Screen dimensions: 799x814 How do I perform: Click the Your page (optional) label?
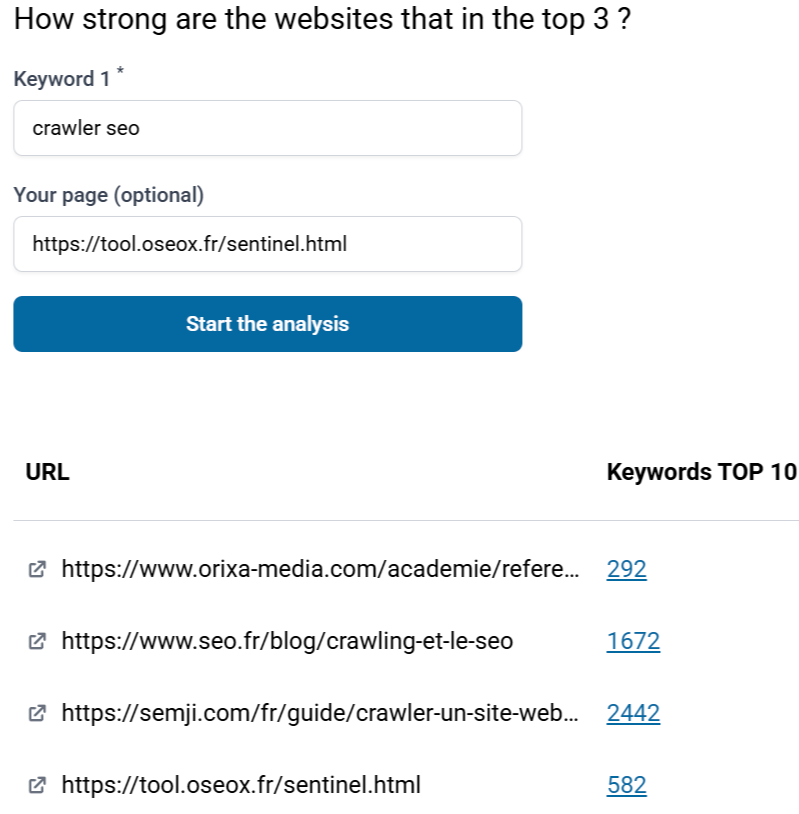(109, 196)
